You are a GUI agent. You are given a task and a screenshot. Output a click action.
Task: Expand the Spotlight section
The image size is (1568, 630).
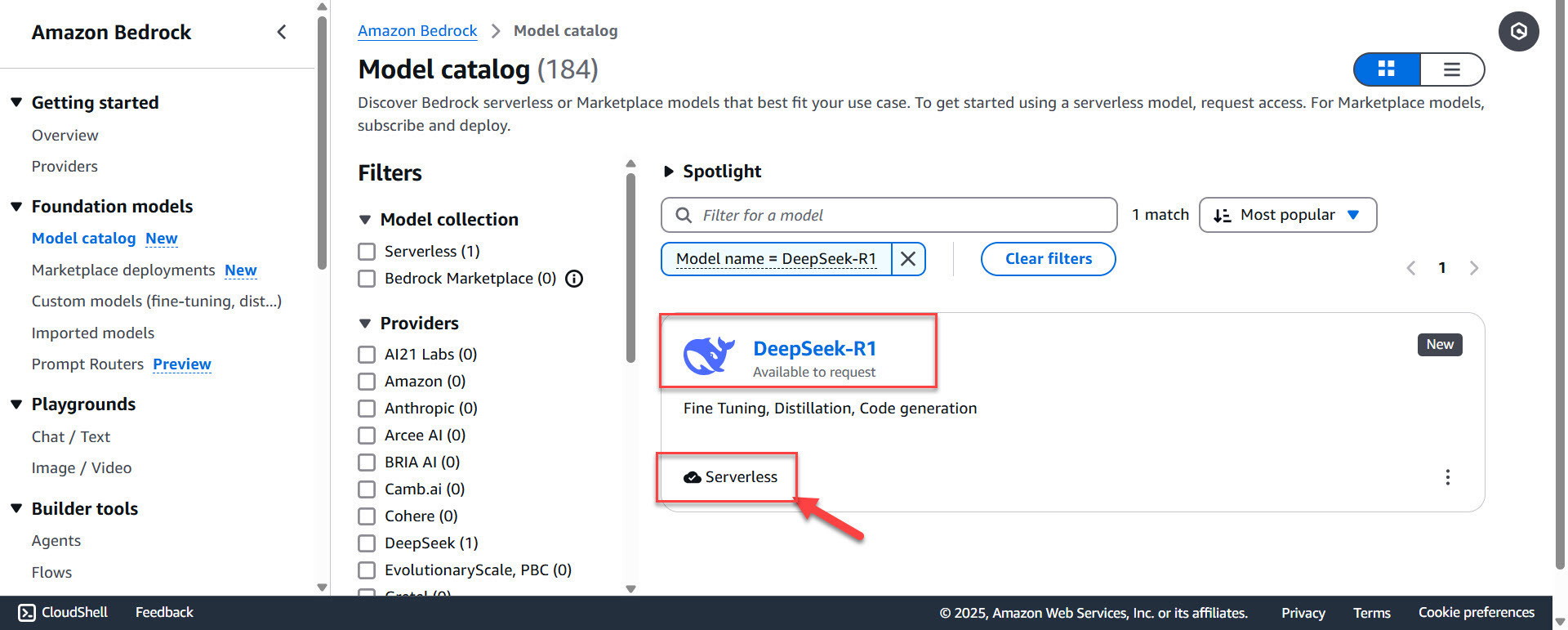pyautogui.click(x=669, y=172)
